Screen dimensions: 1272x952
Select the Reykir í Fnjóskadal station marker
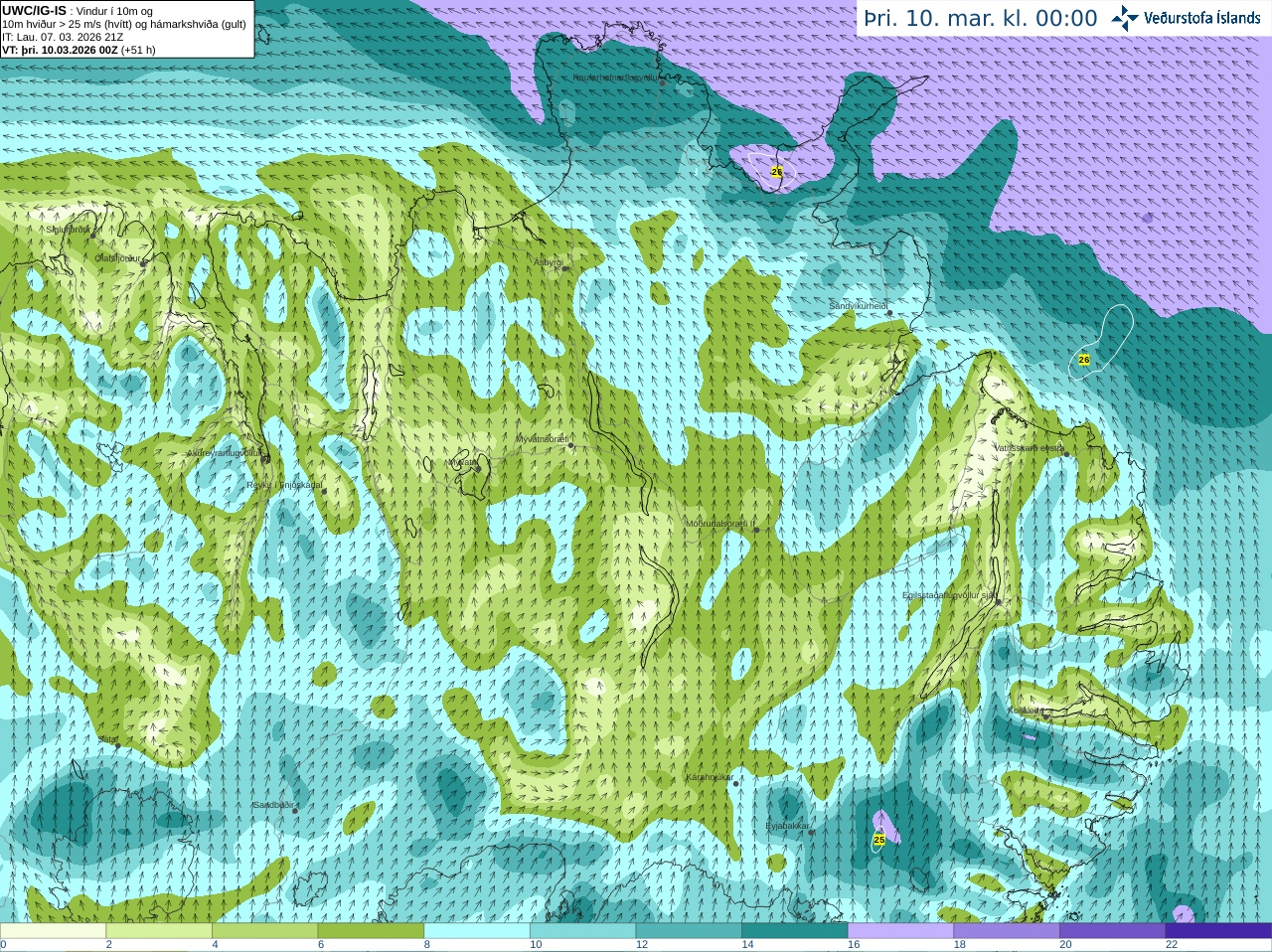324,492
